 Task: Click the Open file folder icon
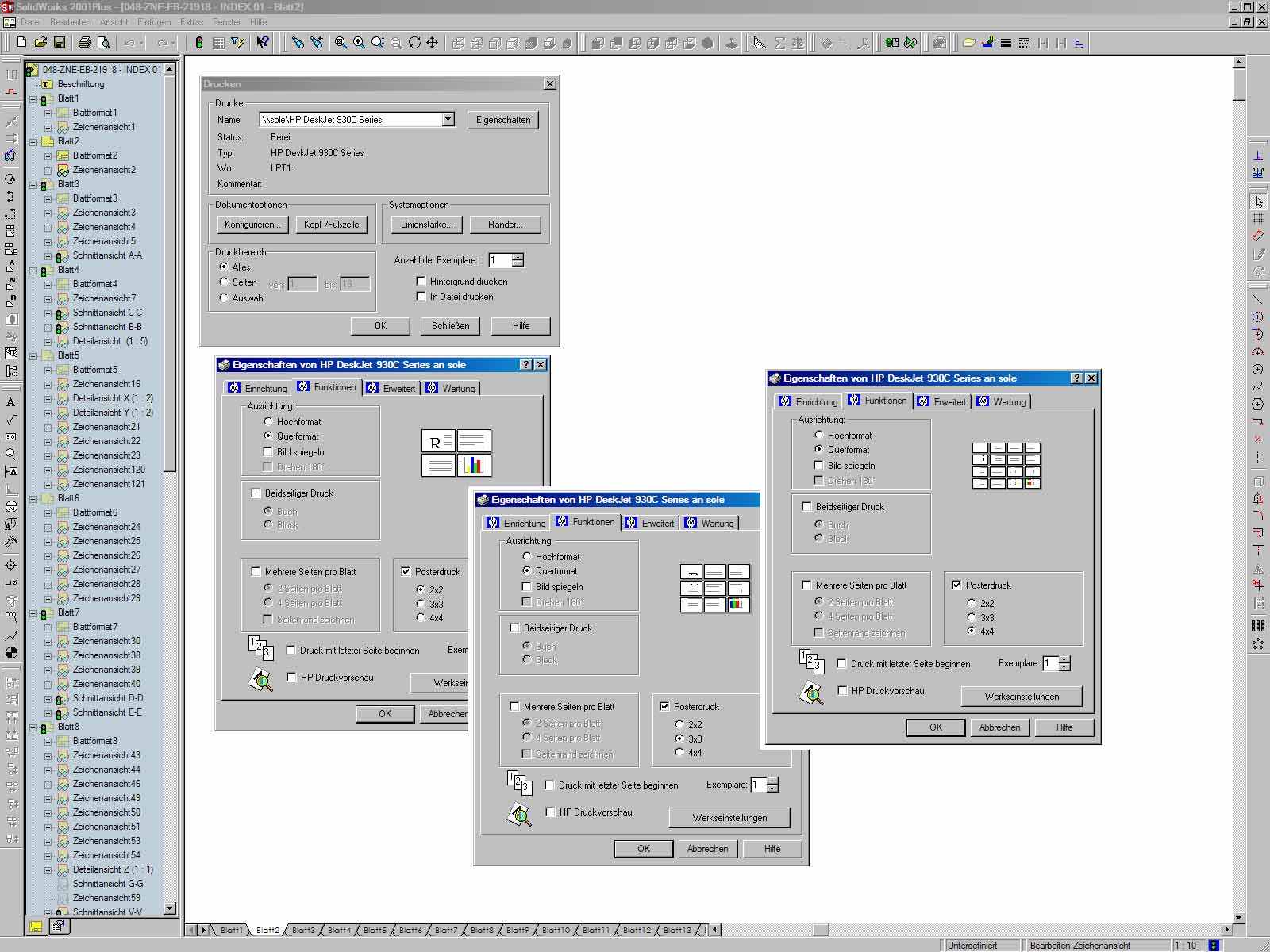pos(40,43)
